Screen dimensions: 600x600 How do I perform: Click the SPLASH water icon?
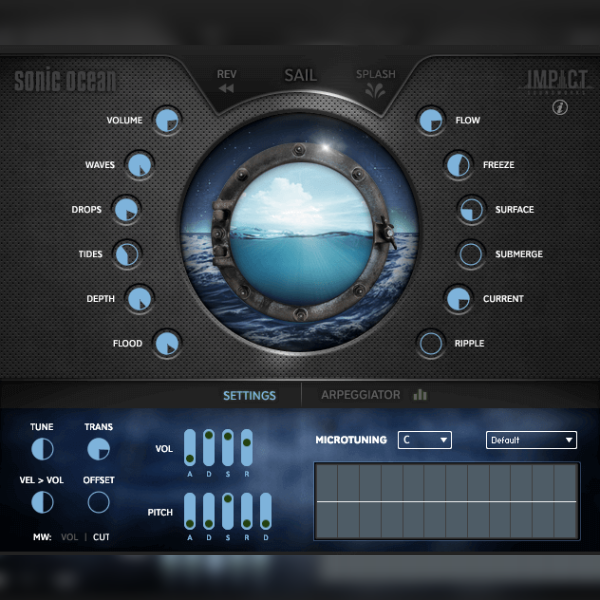tap(375, 89)
